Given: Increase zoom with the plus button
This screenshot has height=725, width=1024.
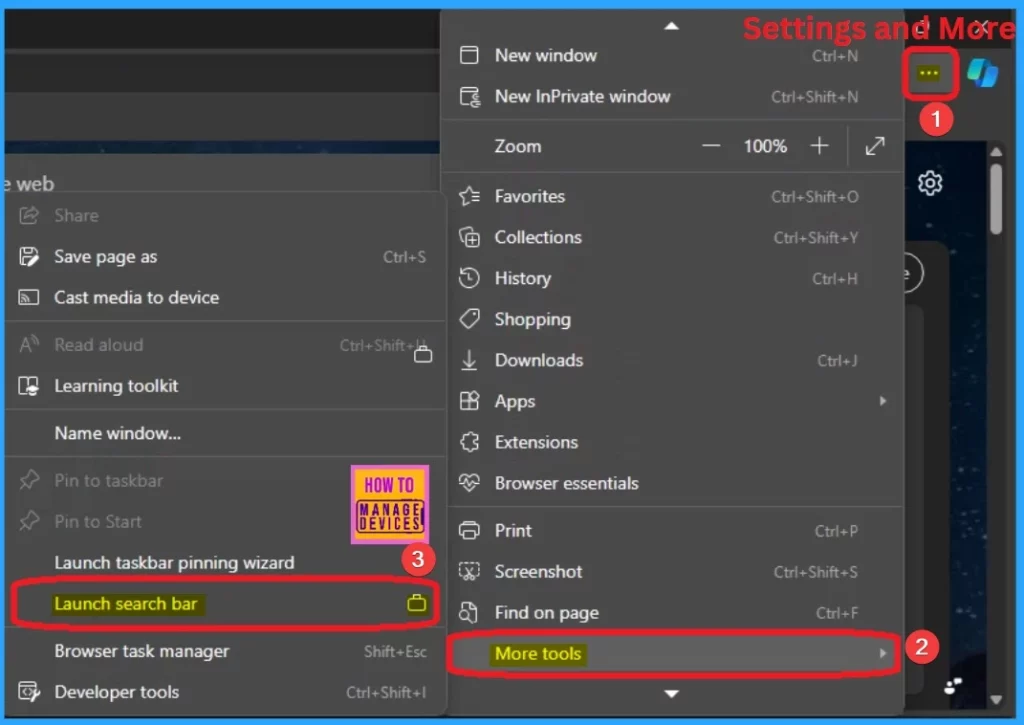Looking at the screenshot, I should point(819,146).
